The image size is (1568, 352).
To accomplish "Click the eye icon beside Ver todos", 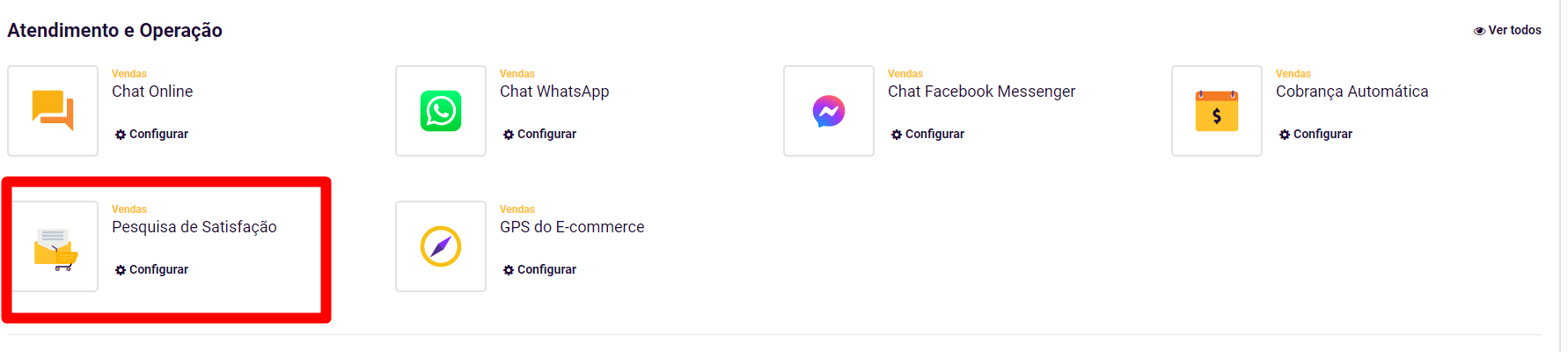I will coord(1479,31).
